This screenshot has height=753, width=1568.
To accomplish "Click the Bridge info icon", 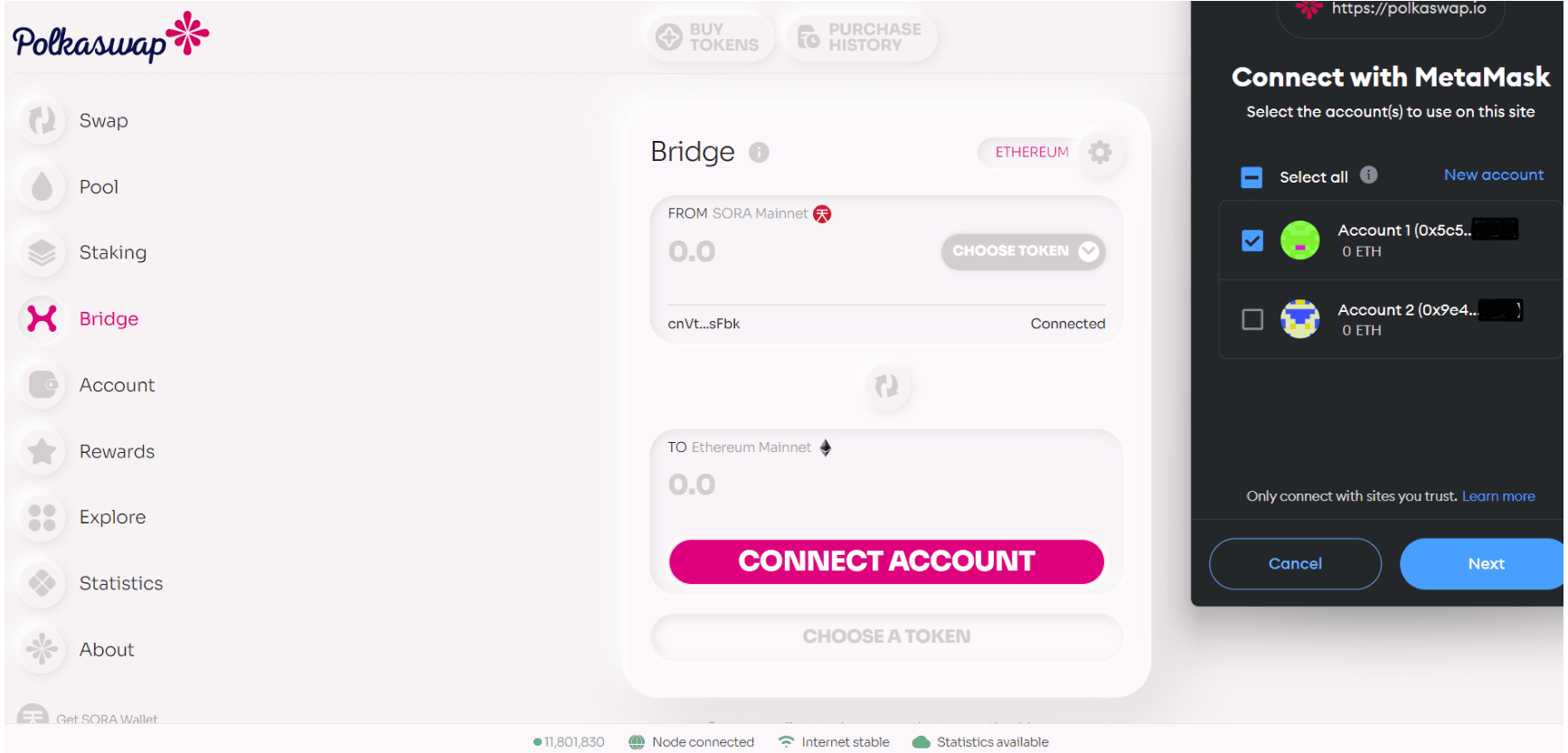I will tap(759, 153).
